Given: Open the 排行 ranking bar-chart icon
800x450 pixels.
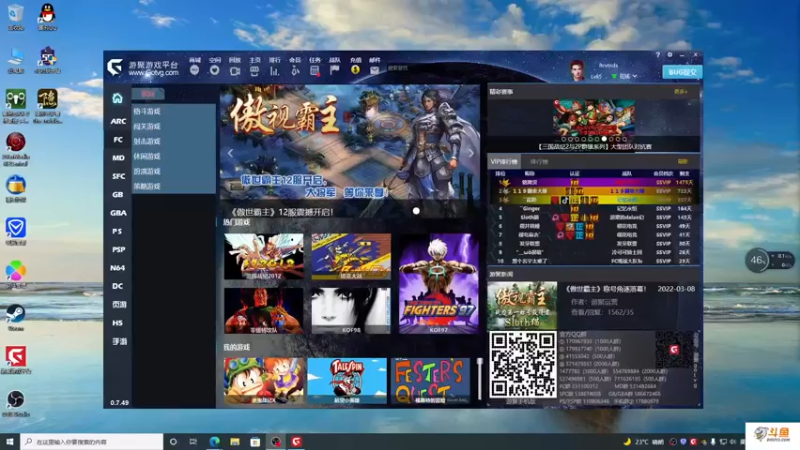Looking at the screenshot, I should pyautogui.click(x=274, y=71).
